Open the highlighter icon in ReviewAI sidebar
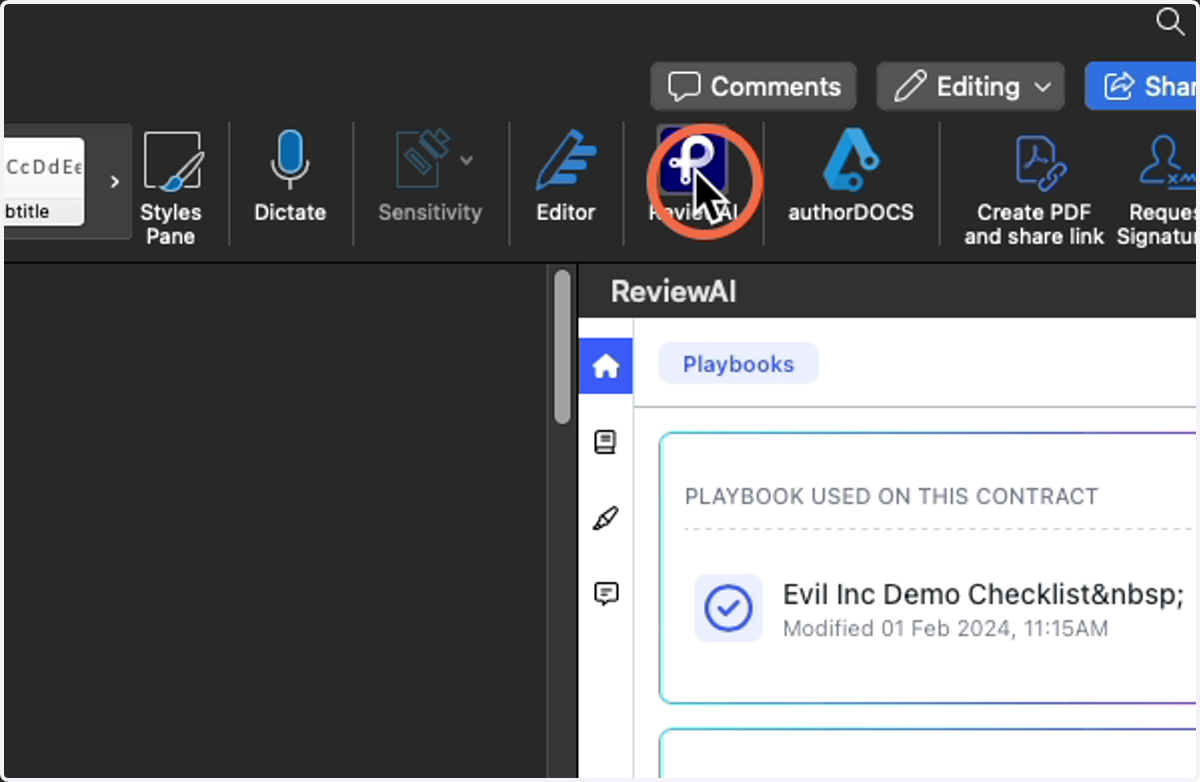 pos(606,518)
